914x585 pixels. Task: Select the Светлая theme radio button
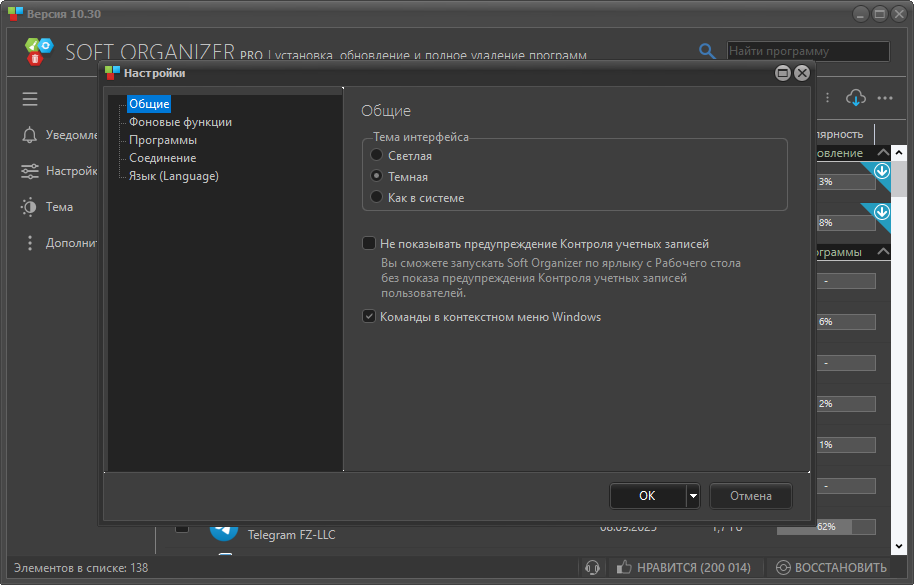coord(376,155)
